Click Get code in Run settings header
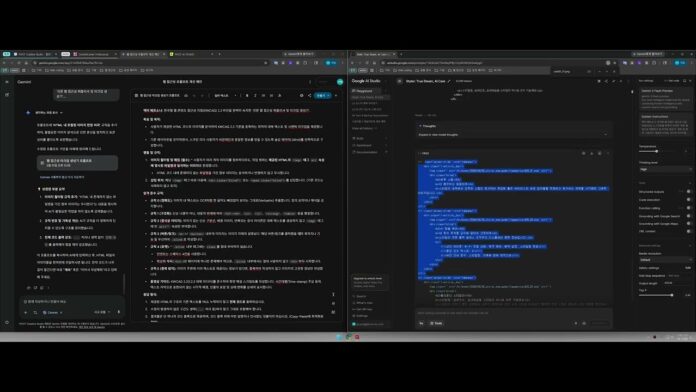 (x=672, y=81)
